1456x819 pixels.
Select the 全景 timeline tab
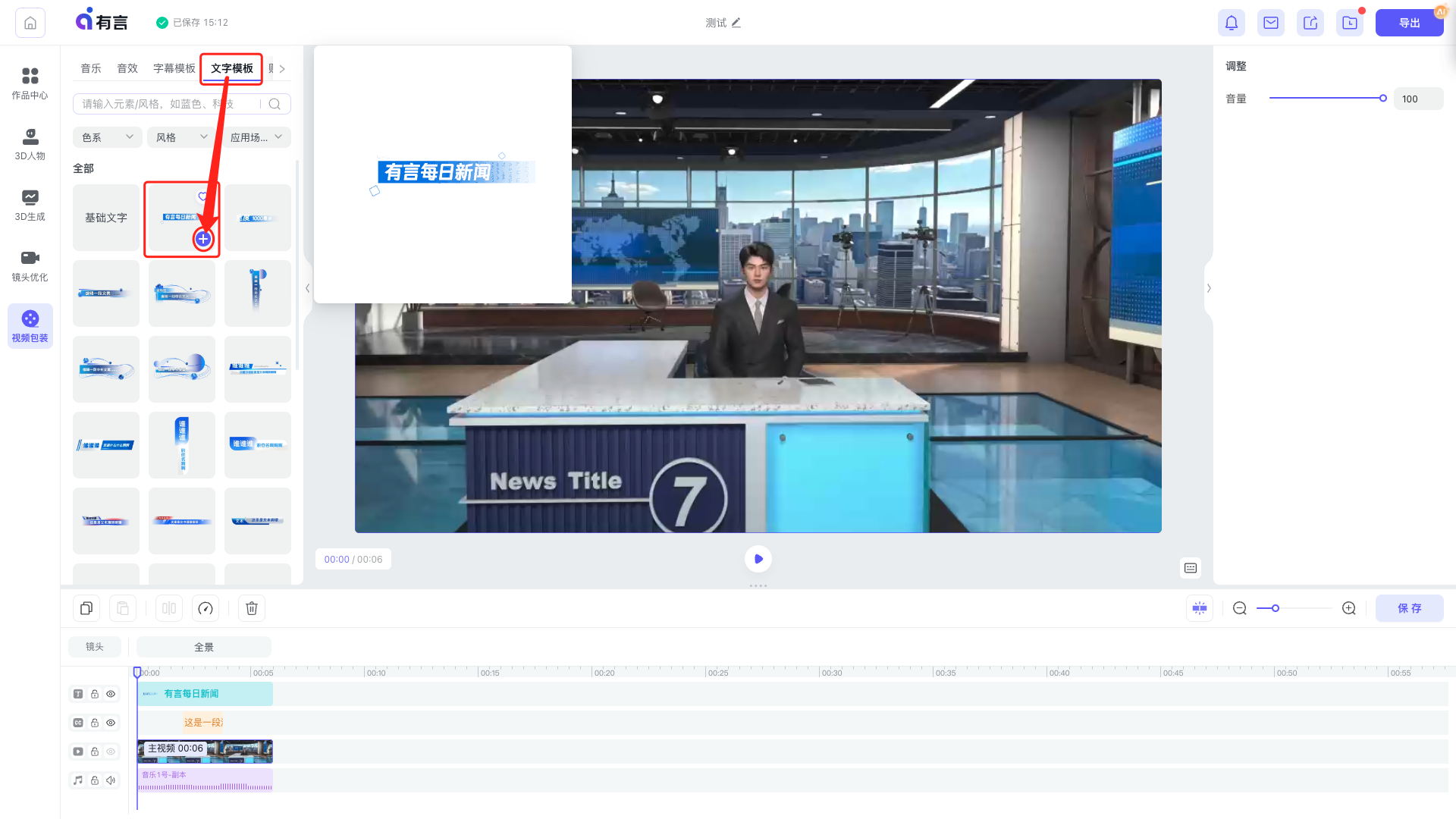(x=204, y=647)
